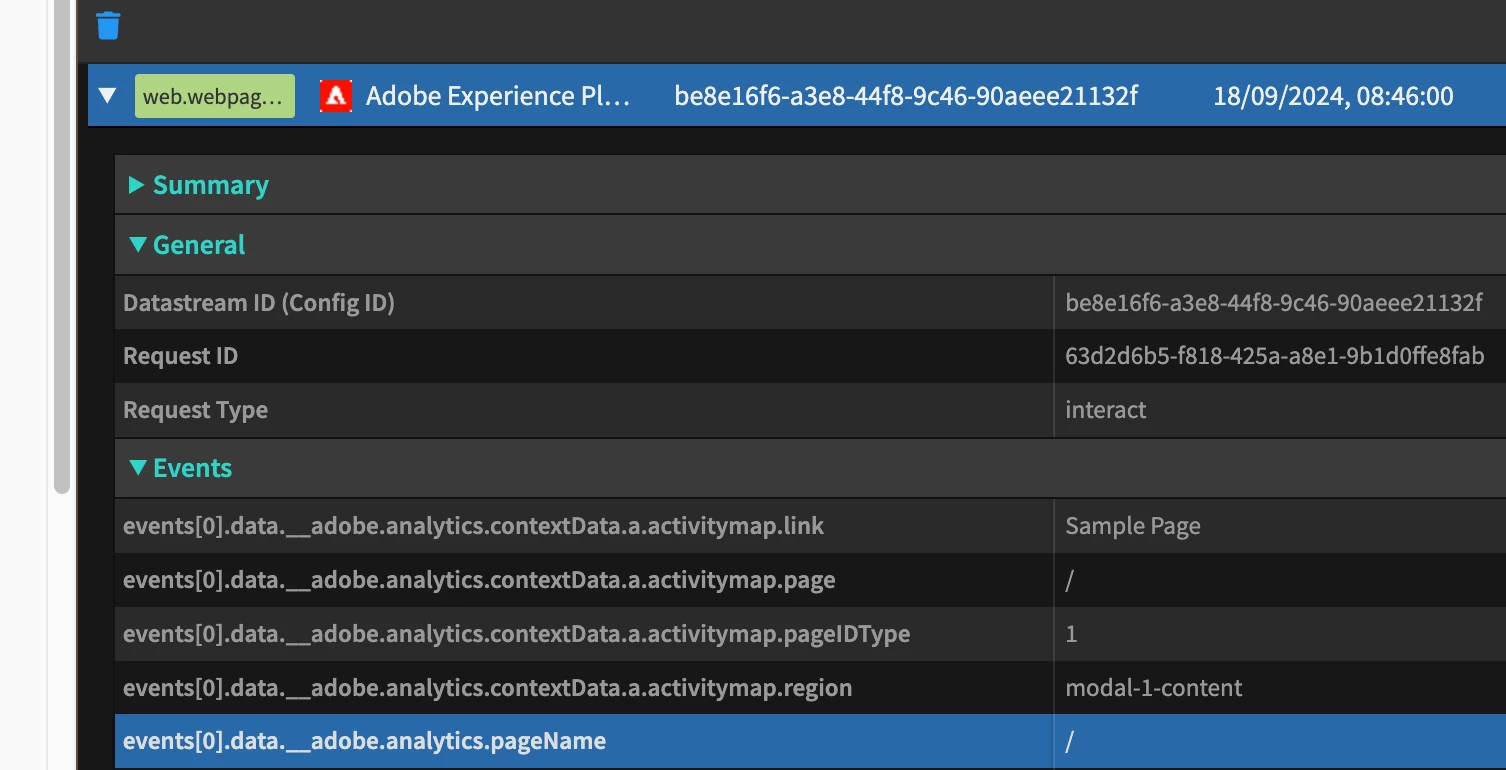The image size is (1506, 770).
Task: Select Datastream ID (Config ID) label
Action: point(259,303)
